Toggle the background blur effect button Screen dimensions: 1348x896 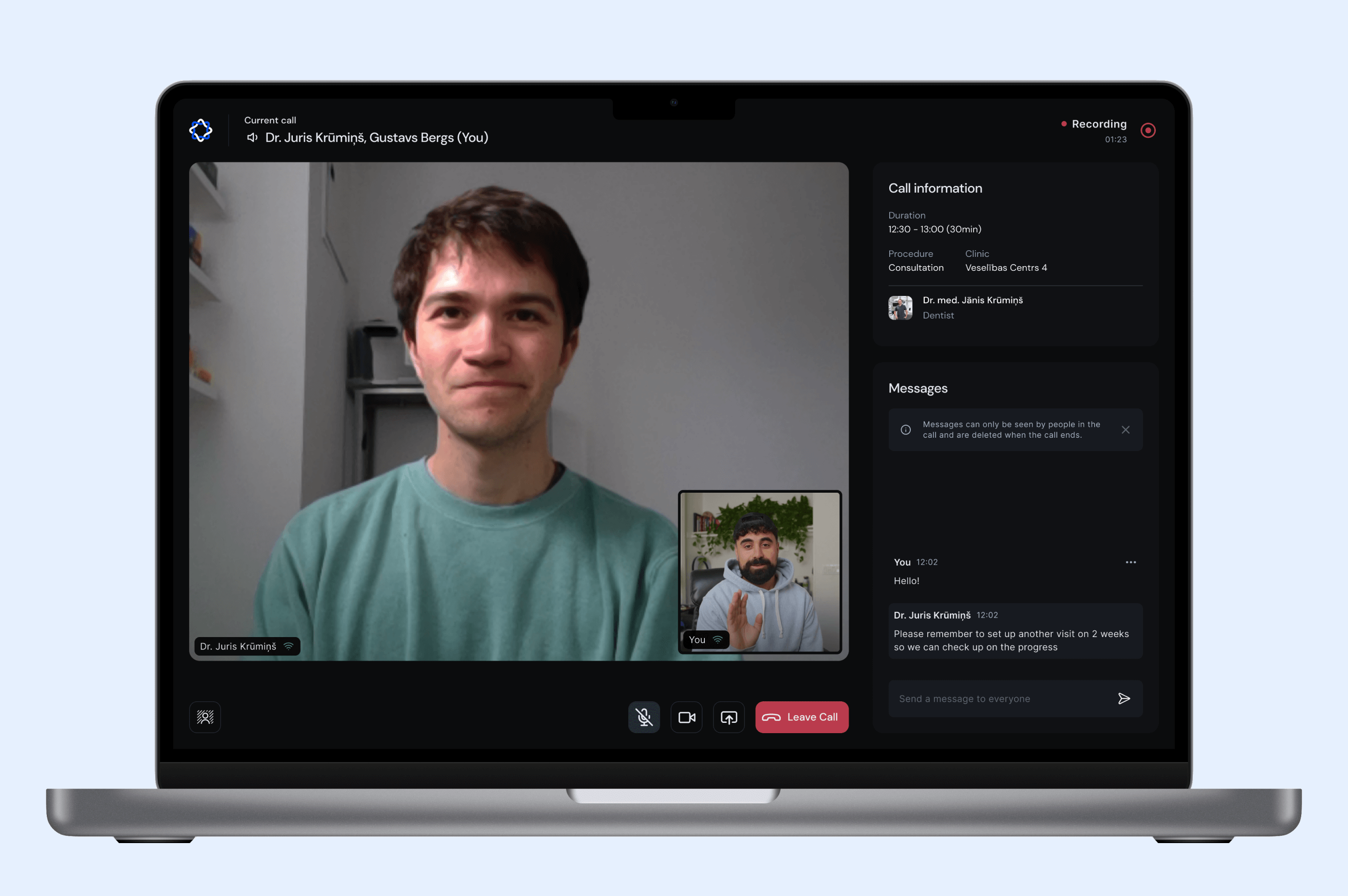tap(205, 717)
